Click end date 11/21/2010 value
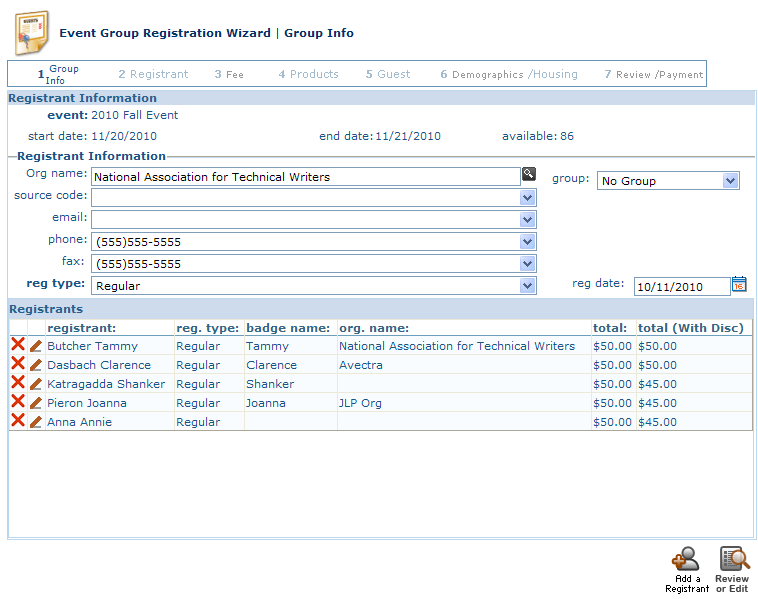Screen dimensions: 758x599 click(408, 136)
